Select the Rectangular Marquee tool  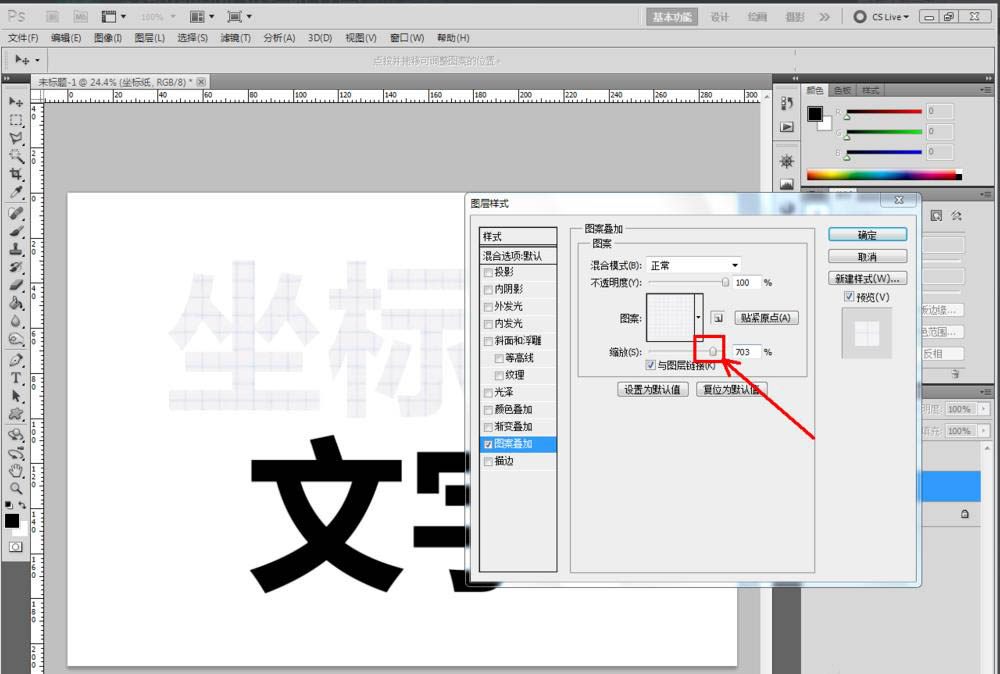14,120
